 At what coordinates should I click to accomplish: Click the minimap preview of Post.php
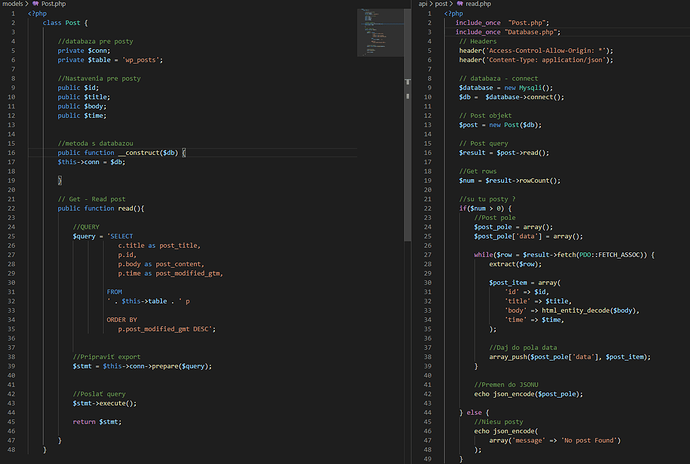tap(381, 32)
